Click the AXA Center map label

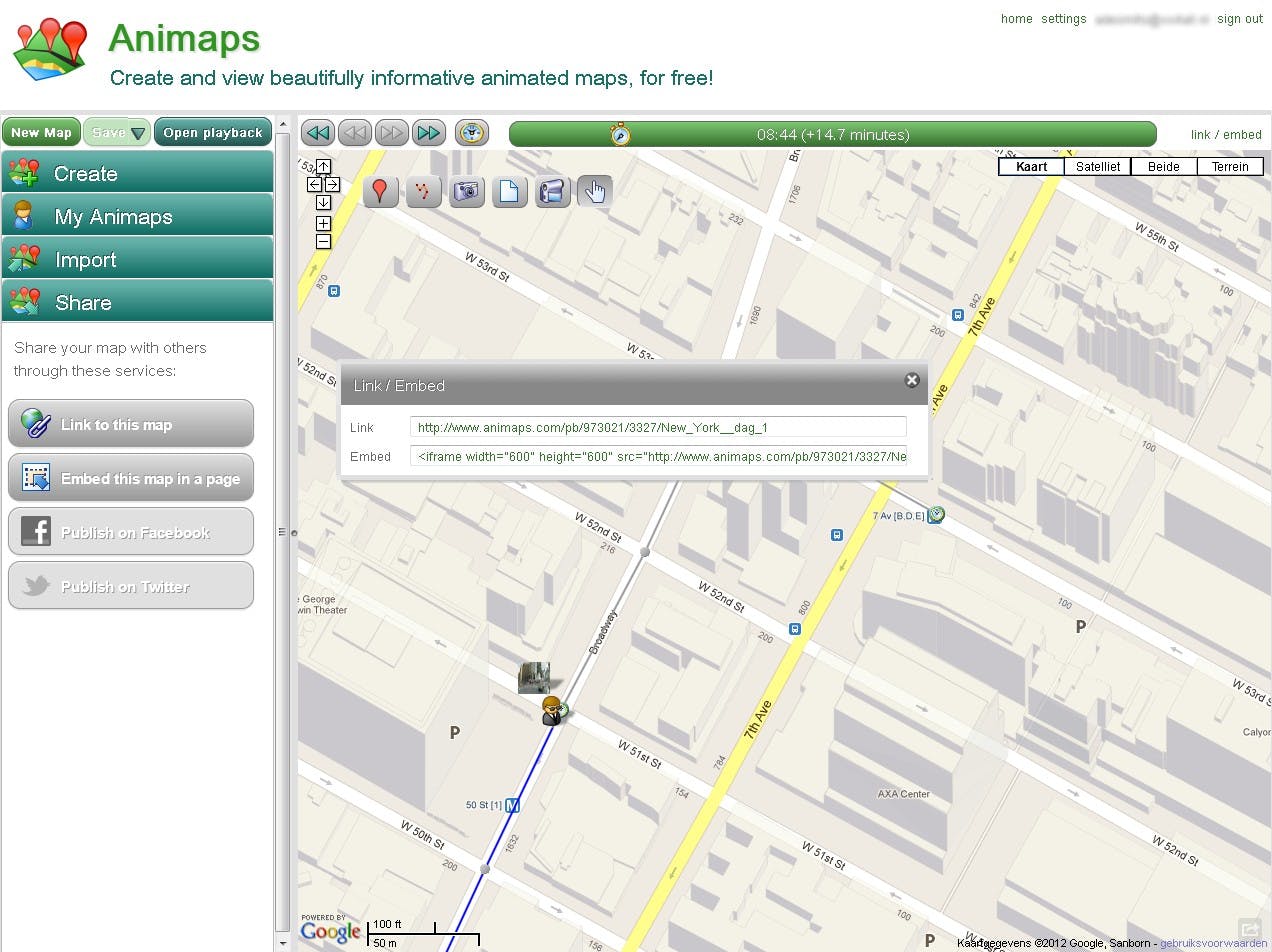[x=904, y=794]
